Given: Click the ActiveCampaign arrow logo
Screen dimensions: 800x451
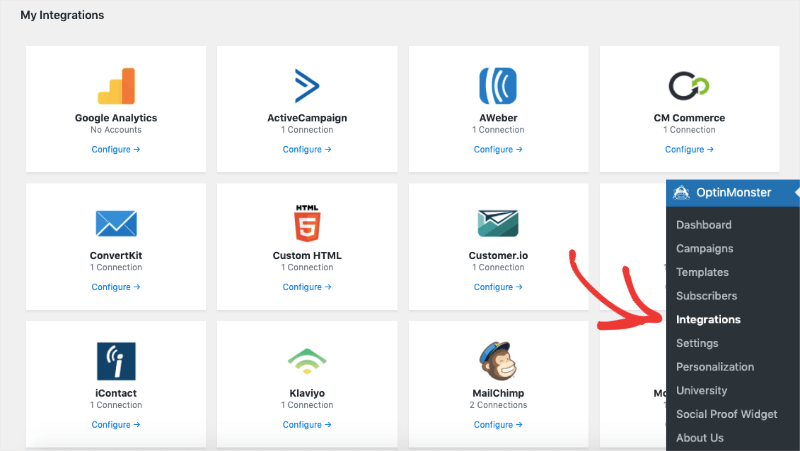Looking at the screenshot, I should click(x=307, y=86).
